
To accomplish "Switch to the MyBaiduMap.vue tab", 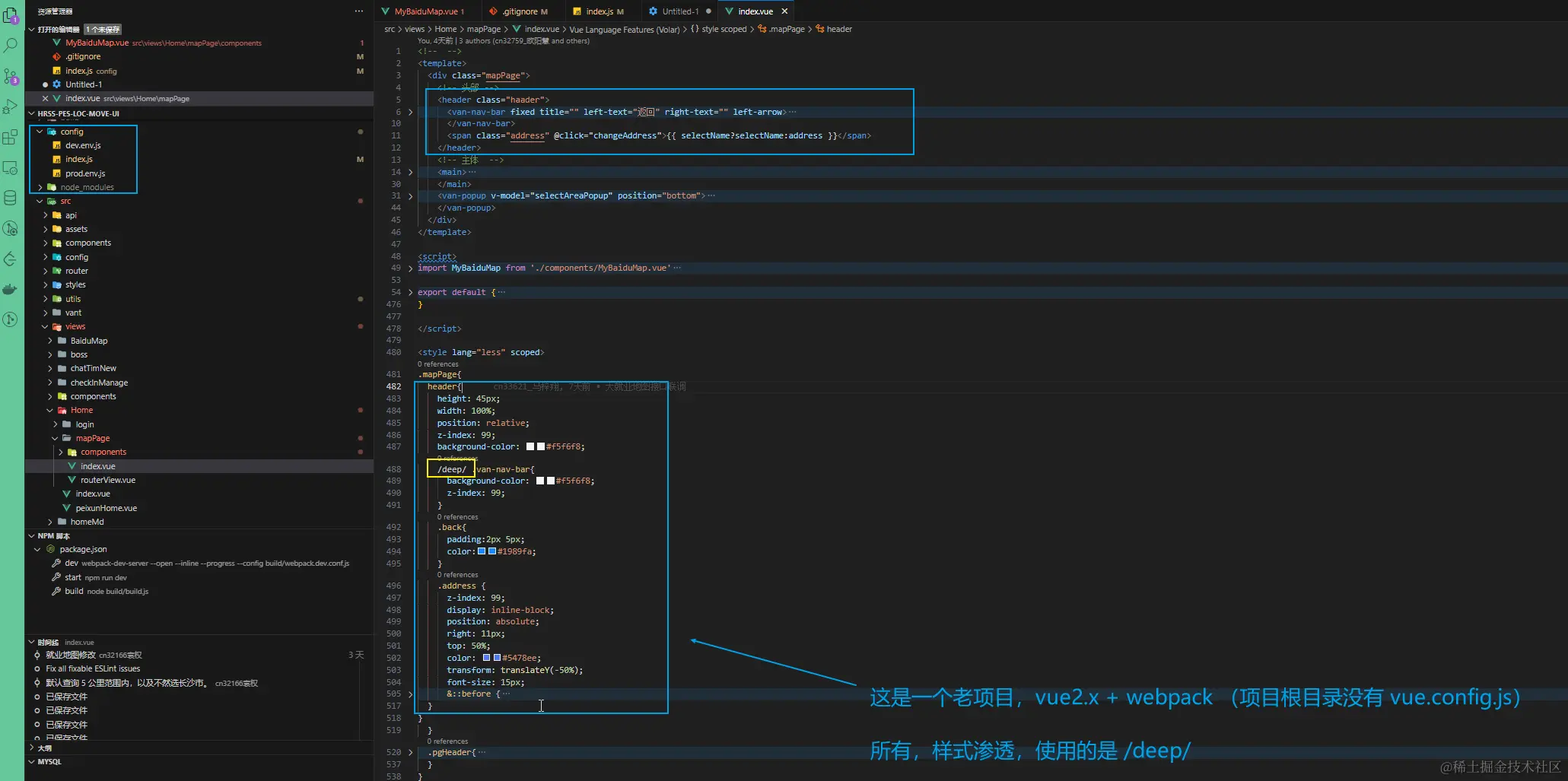I will pos(425,11).
